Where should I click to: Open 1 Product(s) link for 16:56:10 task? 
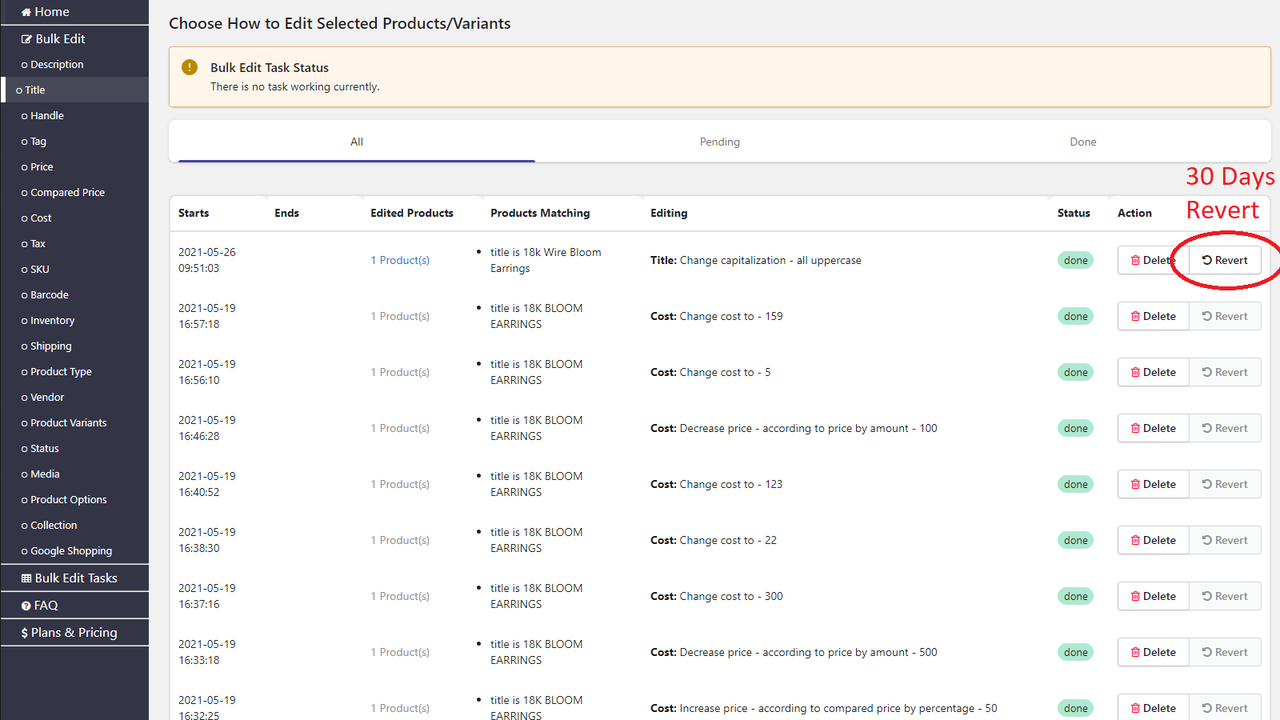pyautogui.click(x=400, y=372)
